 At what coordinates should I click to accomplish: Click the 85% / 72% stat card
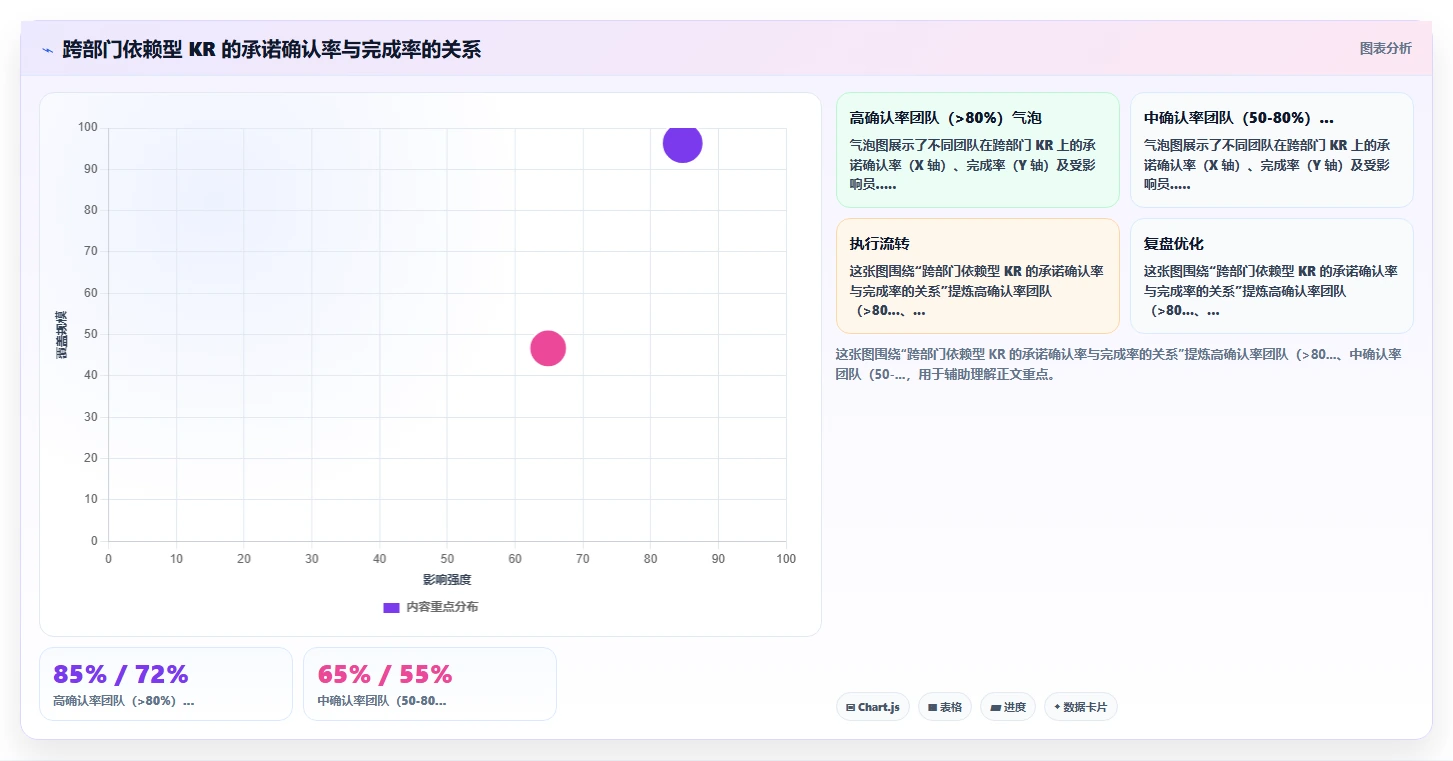(166, 684)
